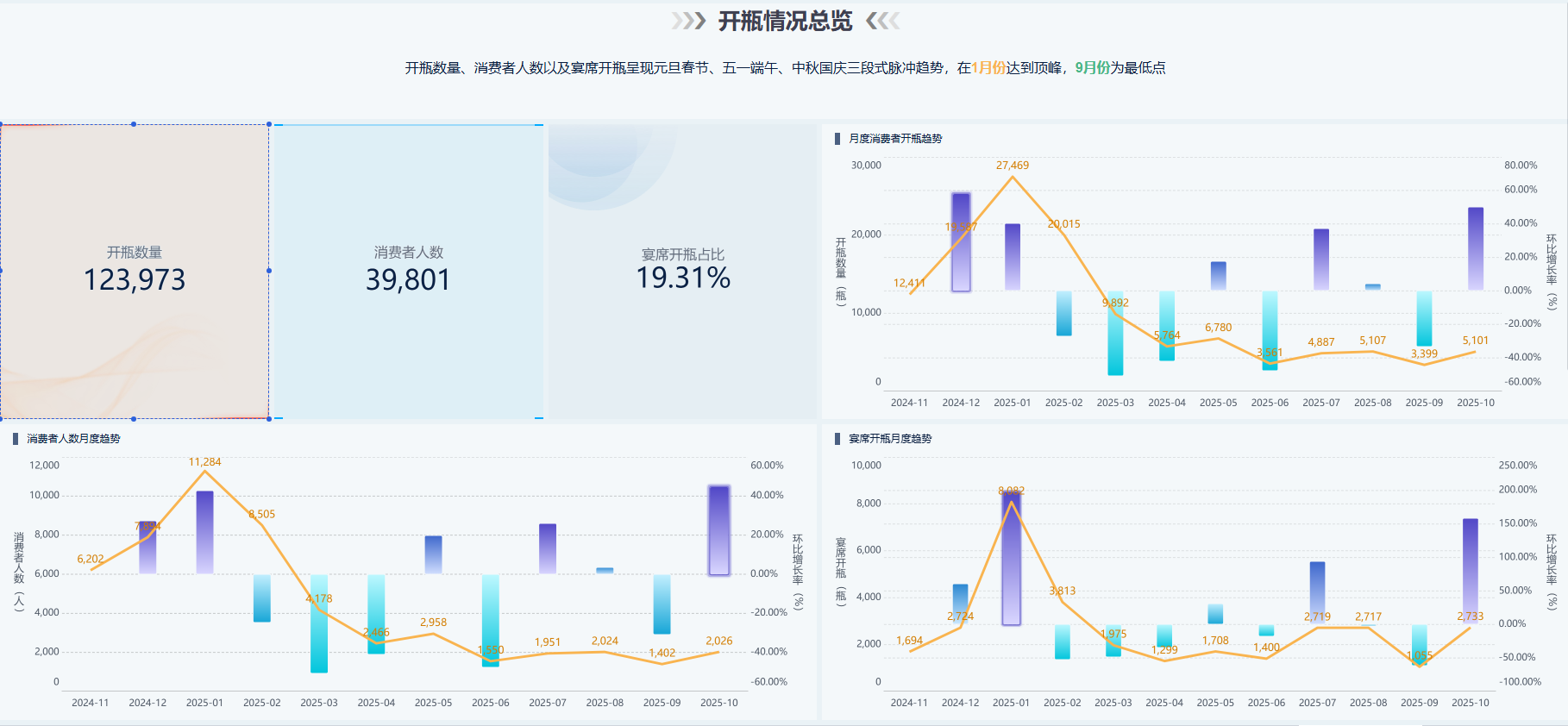Click the marker icon beside 月度消费者开瓶趋势

[x=837, y=139]
